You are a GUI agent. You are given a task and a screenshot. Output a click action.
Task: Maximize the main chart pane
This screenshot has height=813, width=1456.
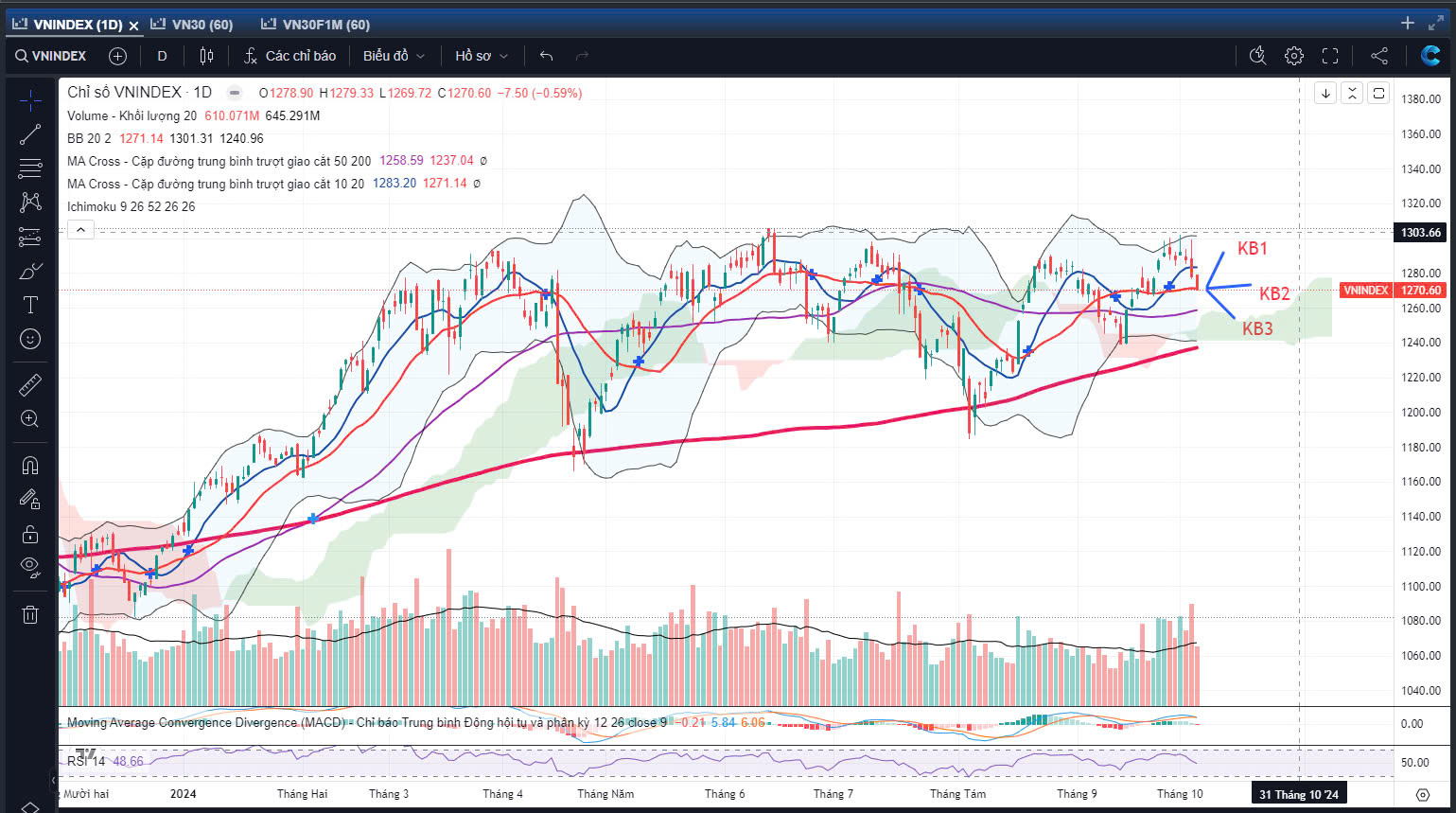pyautogui.click(x=1378, y=93)
